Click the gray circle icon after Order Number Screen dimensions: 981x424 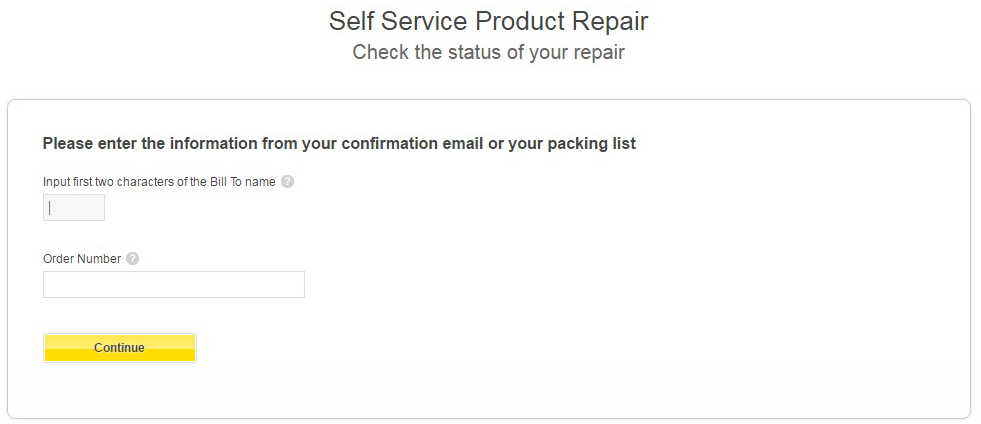tap(132, 258)
